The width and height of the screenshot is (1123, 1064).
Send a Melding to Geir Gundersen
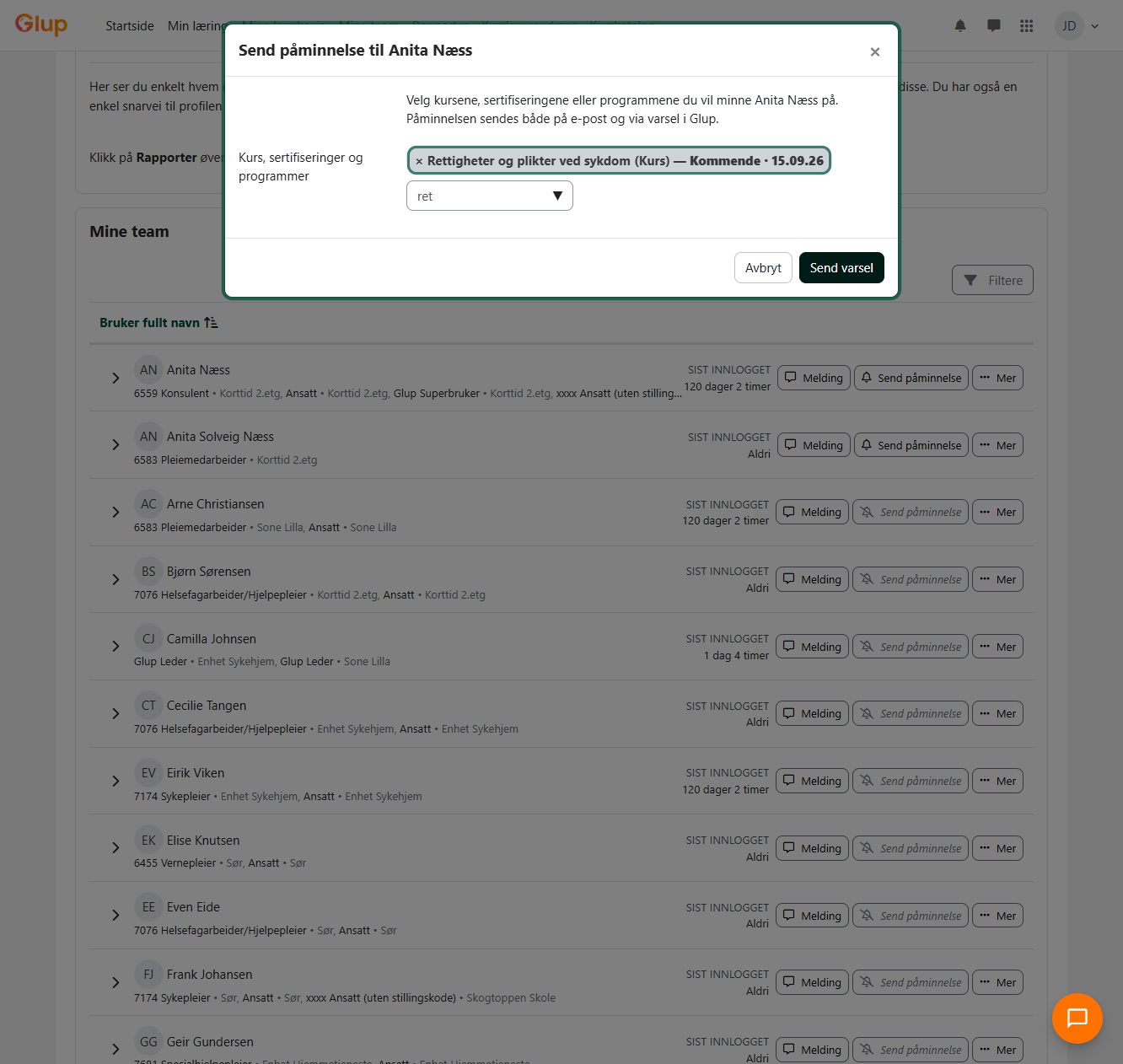(812, 1050)
